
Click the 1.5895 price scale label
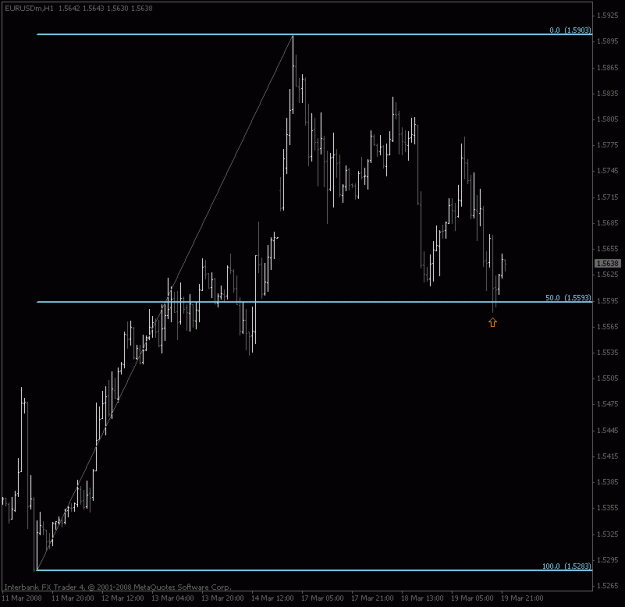tap(608, 41)
